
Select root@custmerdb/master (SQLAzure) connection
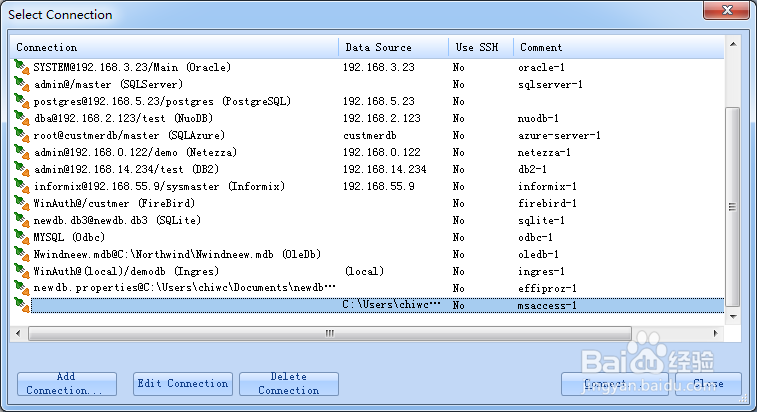[129, 135]
